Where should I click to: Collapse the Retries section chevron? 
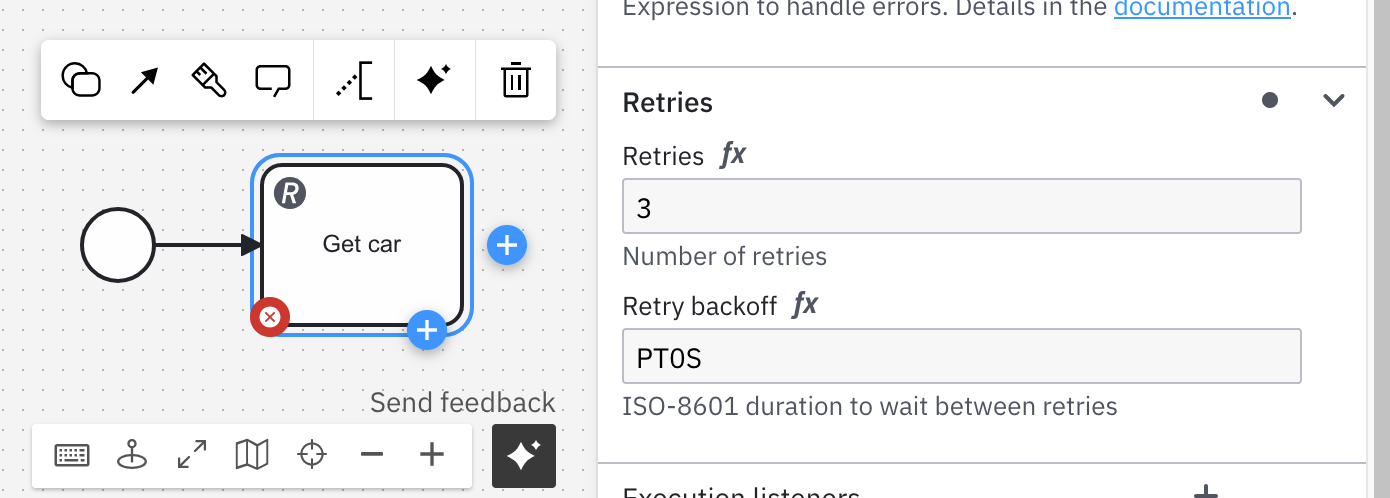point(1334,100)
